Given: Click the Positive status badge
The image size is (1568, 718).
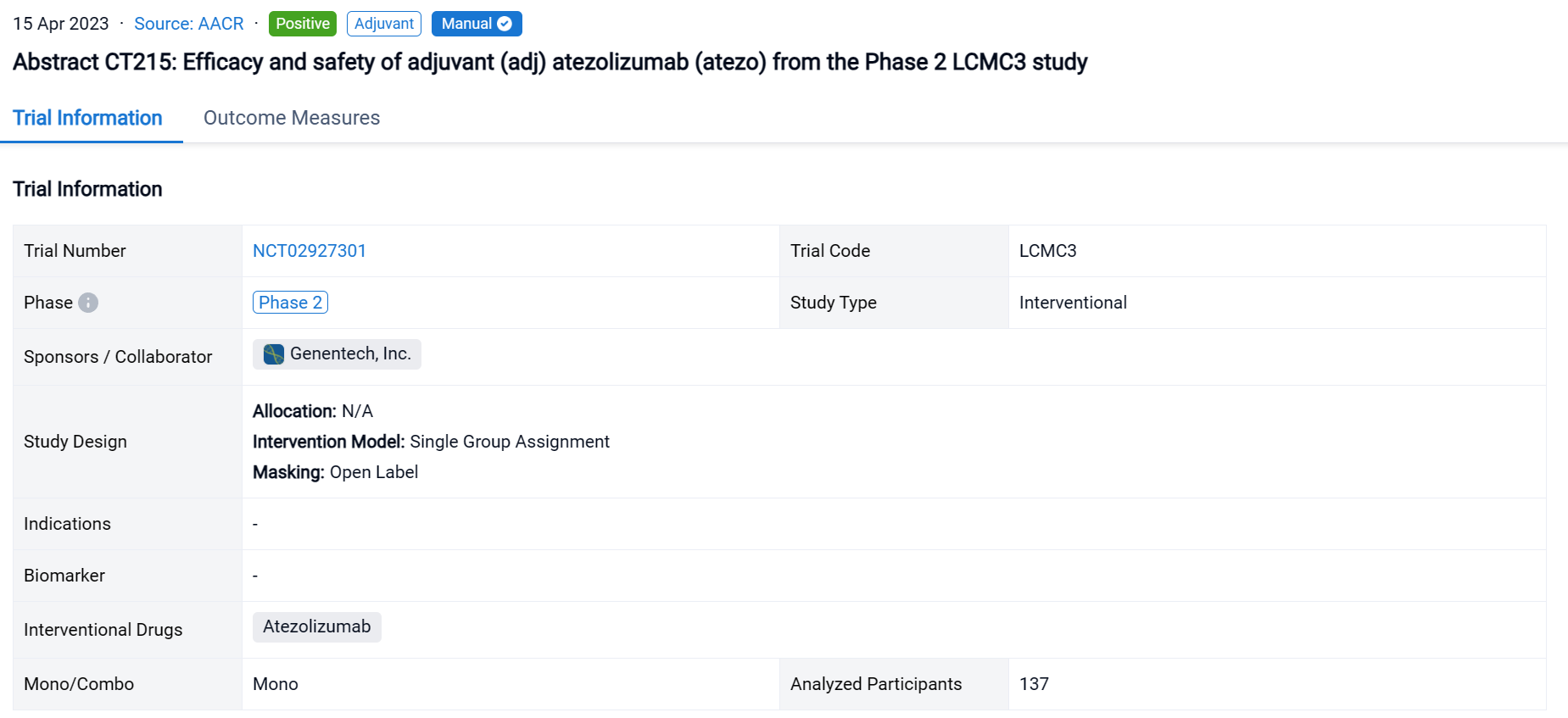Looking at the screenshot, I should pos(302,24).
